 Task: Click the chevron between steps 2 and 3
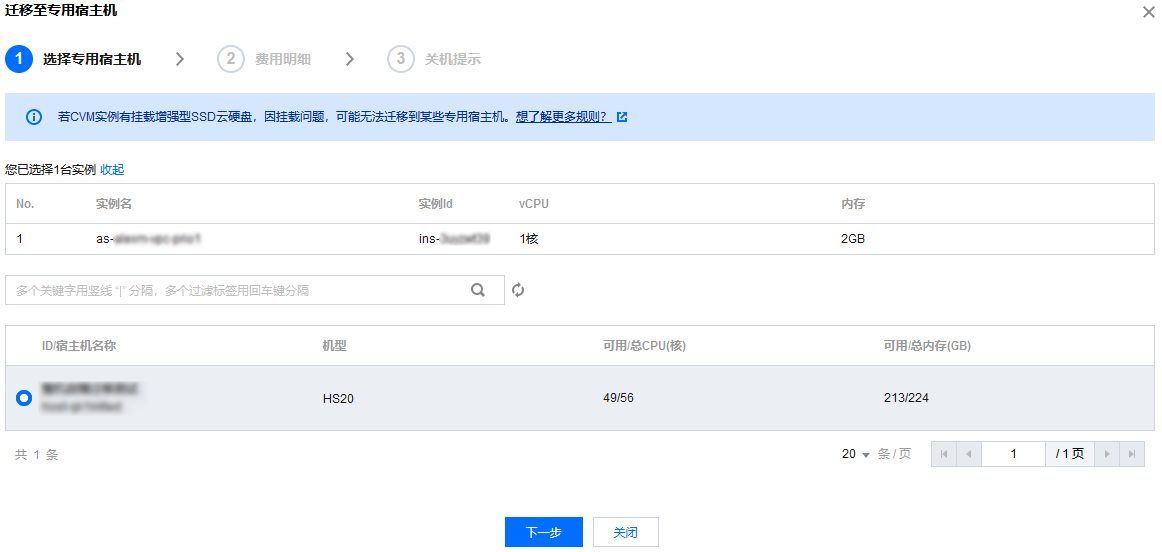(x=350, y=59)
